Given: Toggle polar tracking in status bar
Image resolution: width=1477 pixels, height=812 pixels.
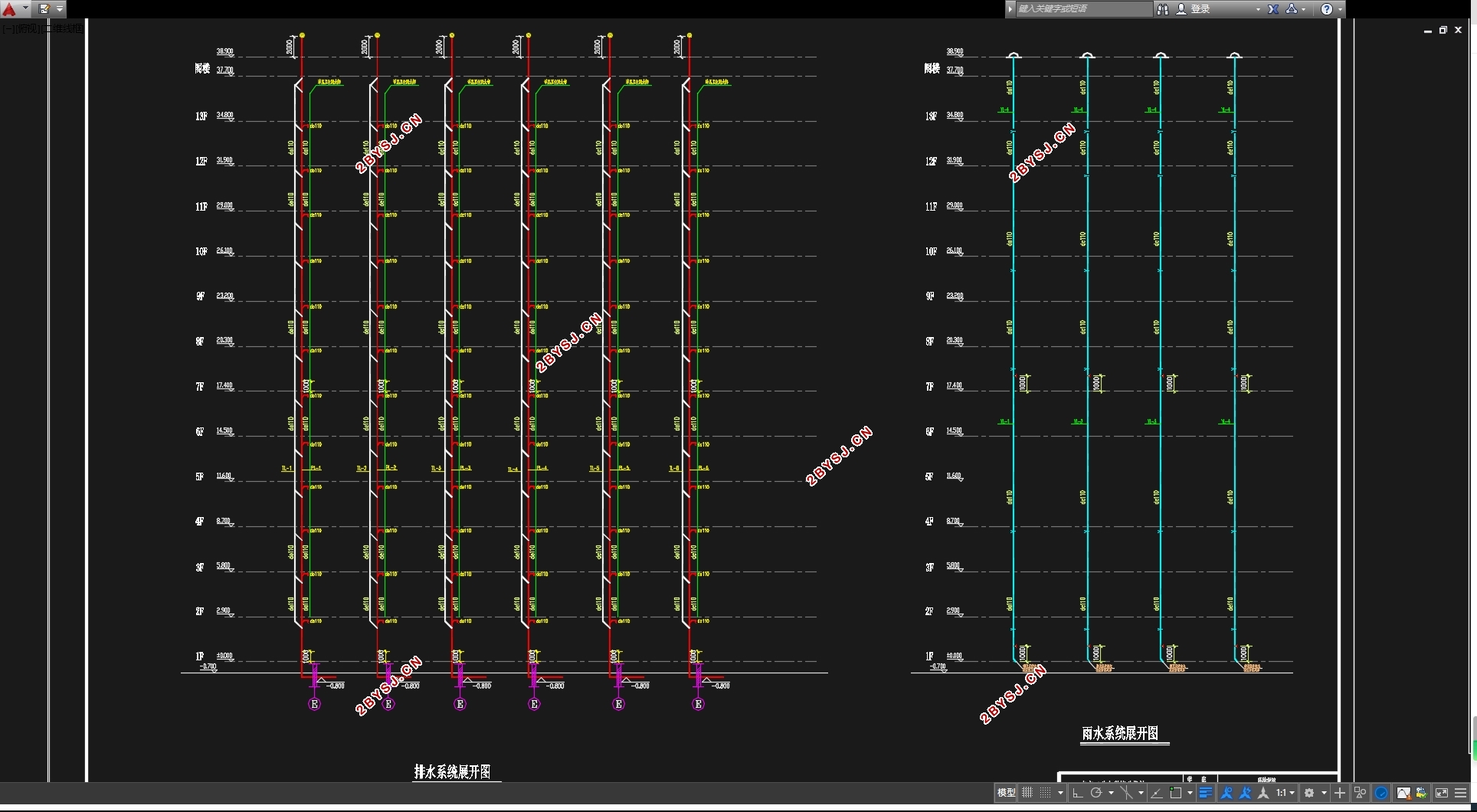Looking at the screenshot, I should pos(1096,793).
